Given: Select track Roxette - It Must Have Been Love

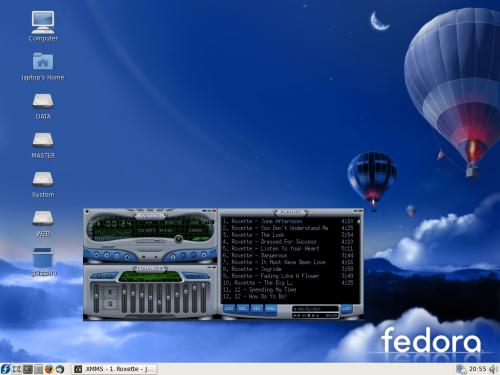Looking at the screenshot, I should tap(288, 262).
